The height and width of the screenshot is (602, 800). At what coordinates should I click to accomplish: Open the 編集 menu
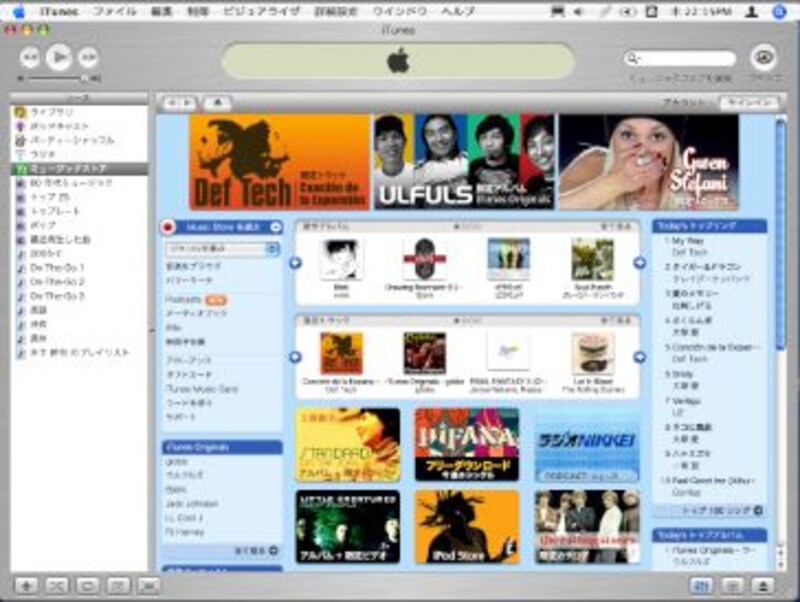point(161,11)
